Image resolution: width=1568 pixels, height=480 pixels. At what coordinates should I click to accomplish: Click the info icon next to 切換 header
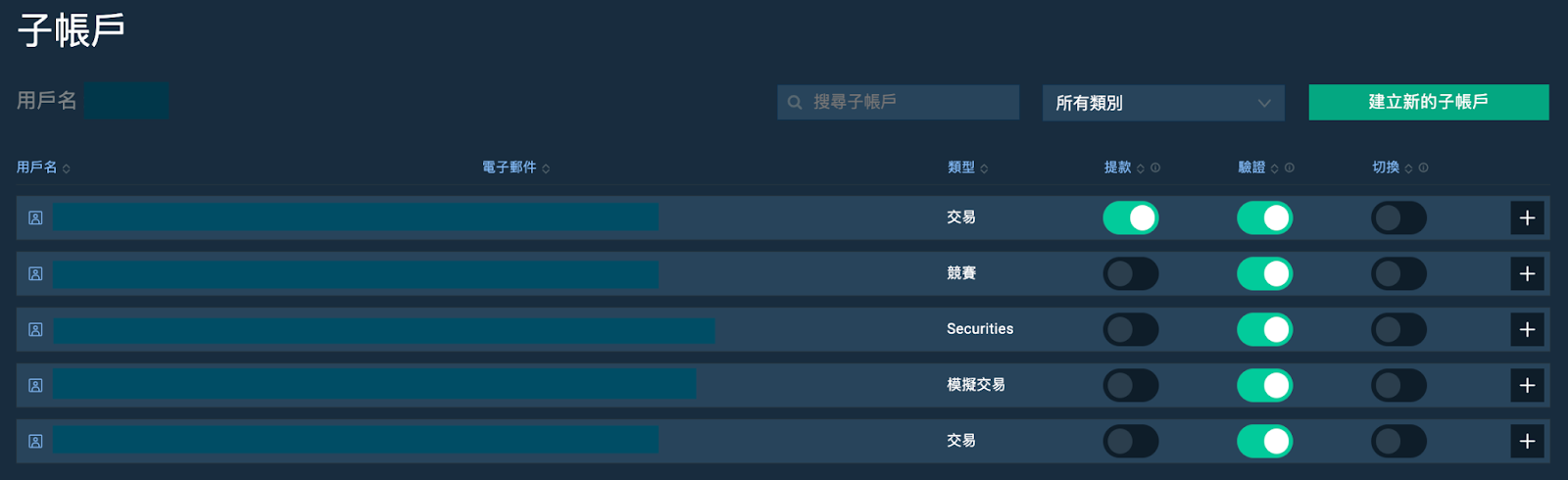coord(1424,168)
